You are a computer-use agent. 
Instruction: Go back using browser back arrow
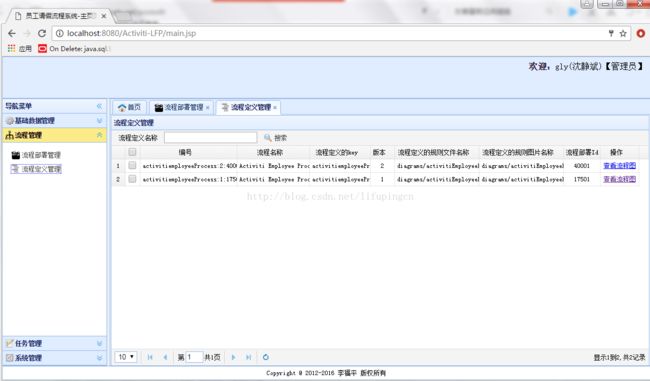[12, 33]
